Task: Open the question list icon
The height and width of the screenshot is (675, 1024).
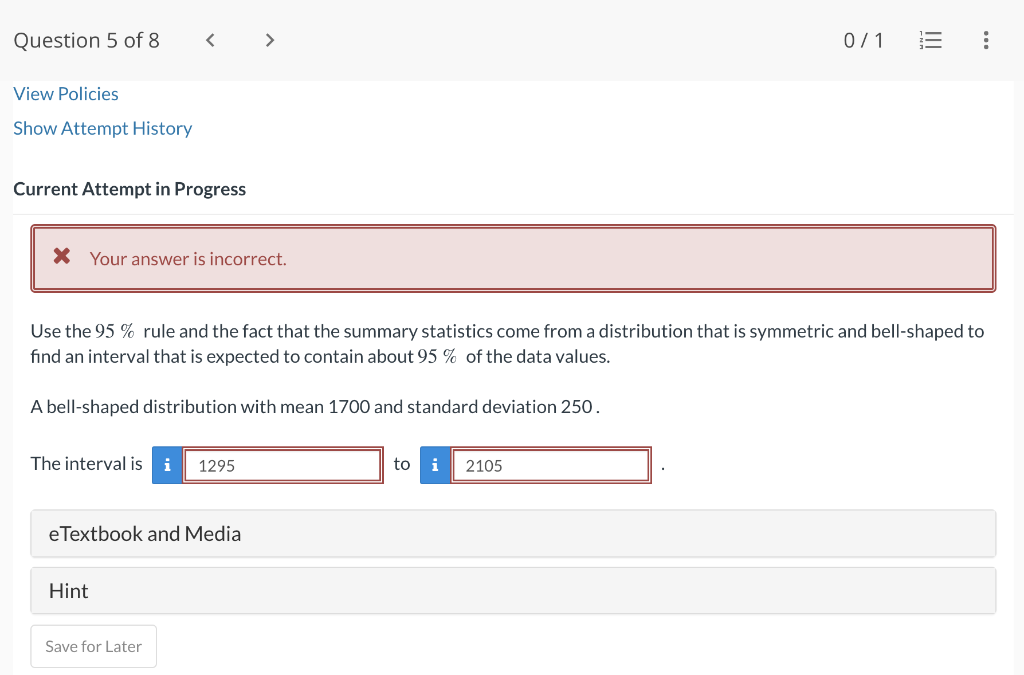Action: click(931, 40)
